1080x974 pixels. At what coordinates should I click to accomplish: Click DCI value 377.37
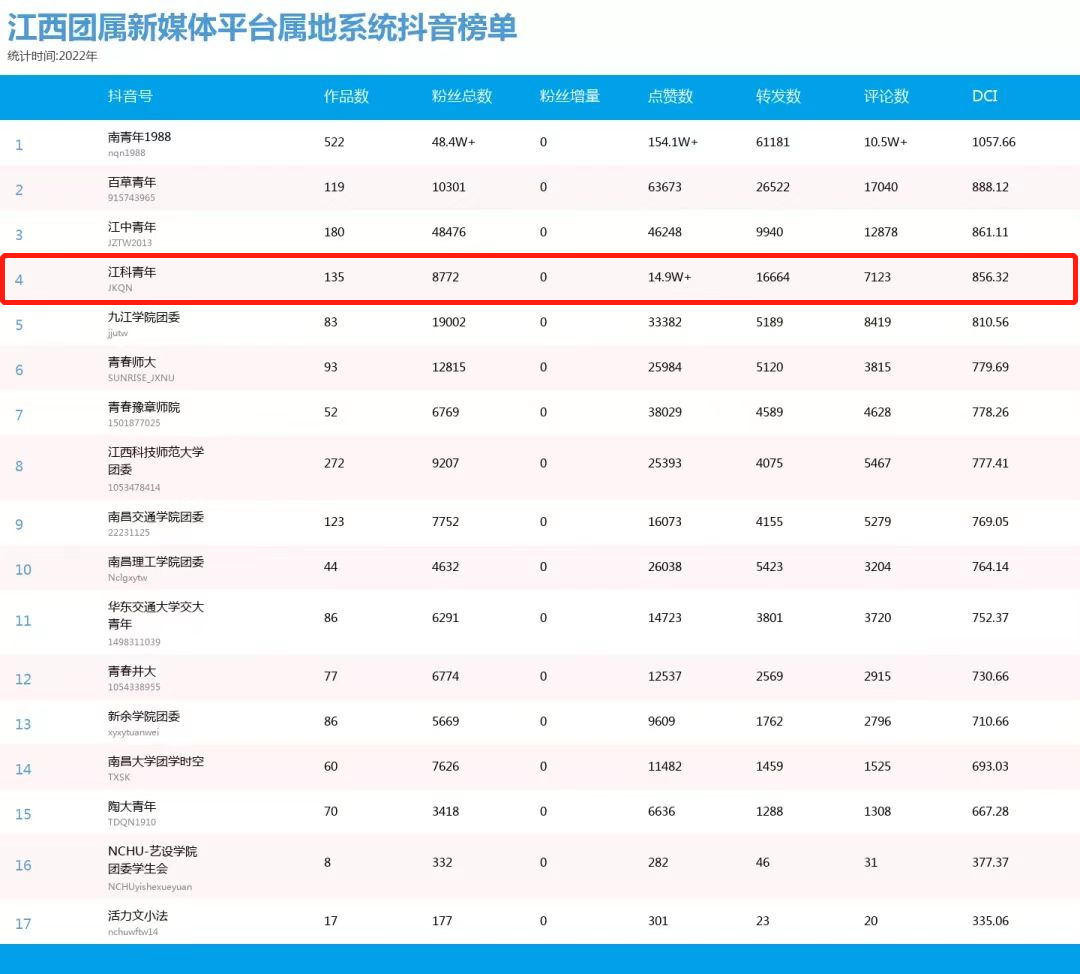tap(990, 862)
